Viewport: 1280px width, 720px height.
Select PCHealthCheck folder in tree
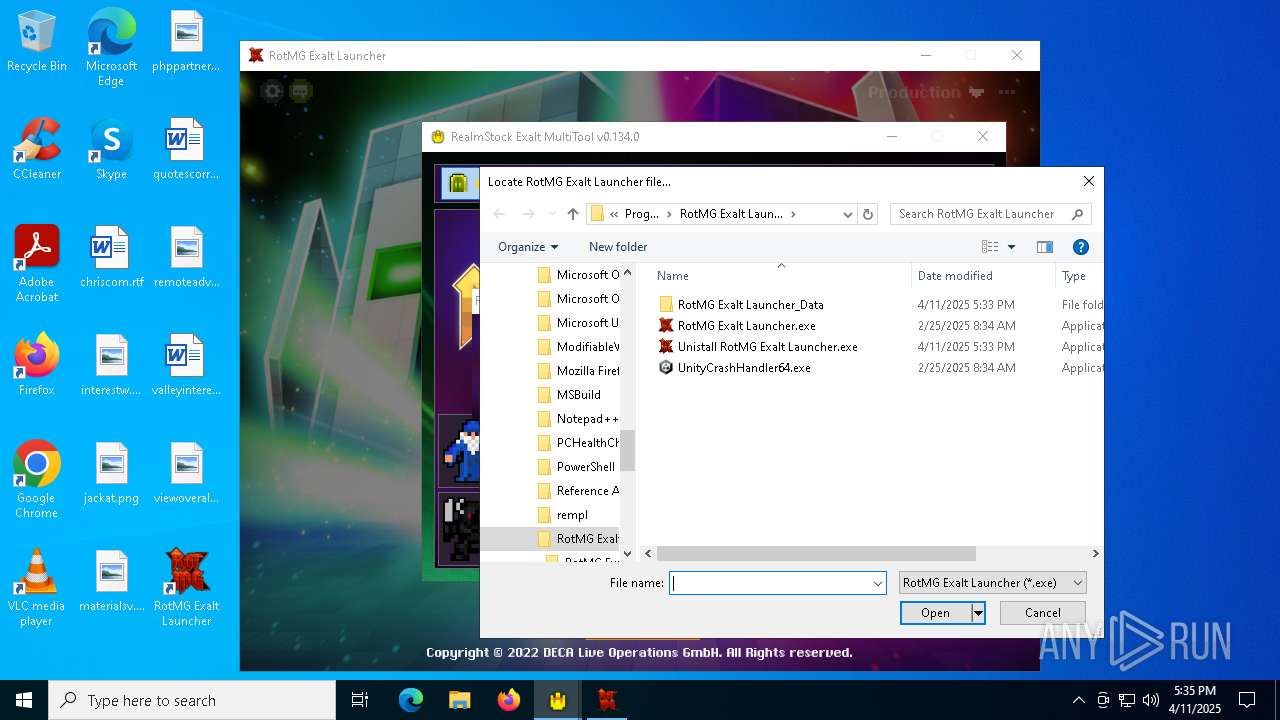(578, 443)
